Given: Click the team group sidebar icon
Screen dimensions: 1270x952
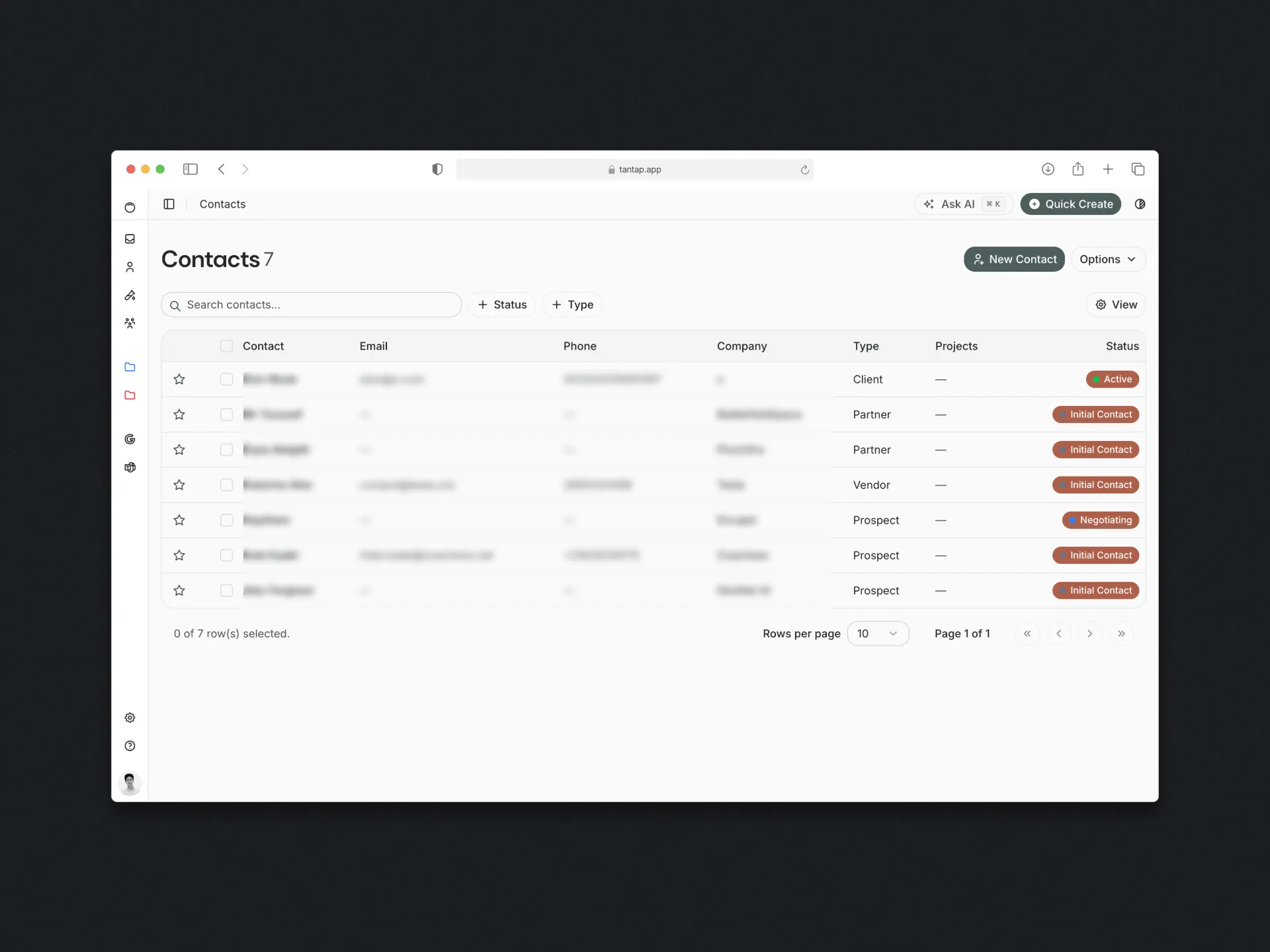Looking at the screenshot, I should [x=130, y=323].
